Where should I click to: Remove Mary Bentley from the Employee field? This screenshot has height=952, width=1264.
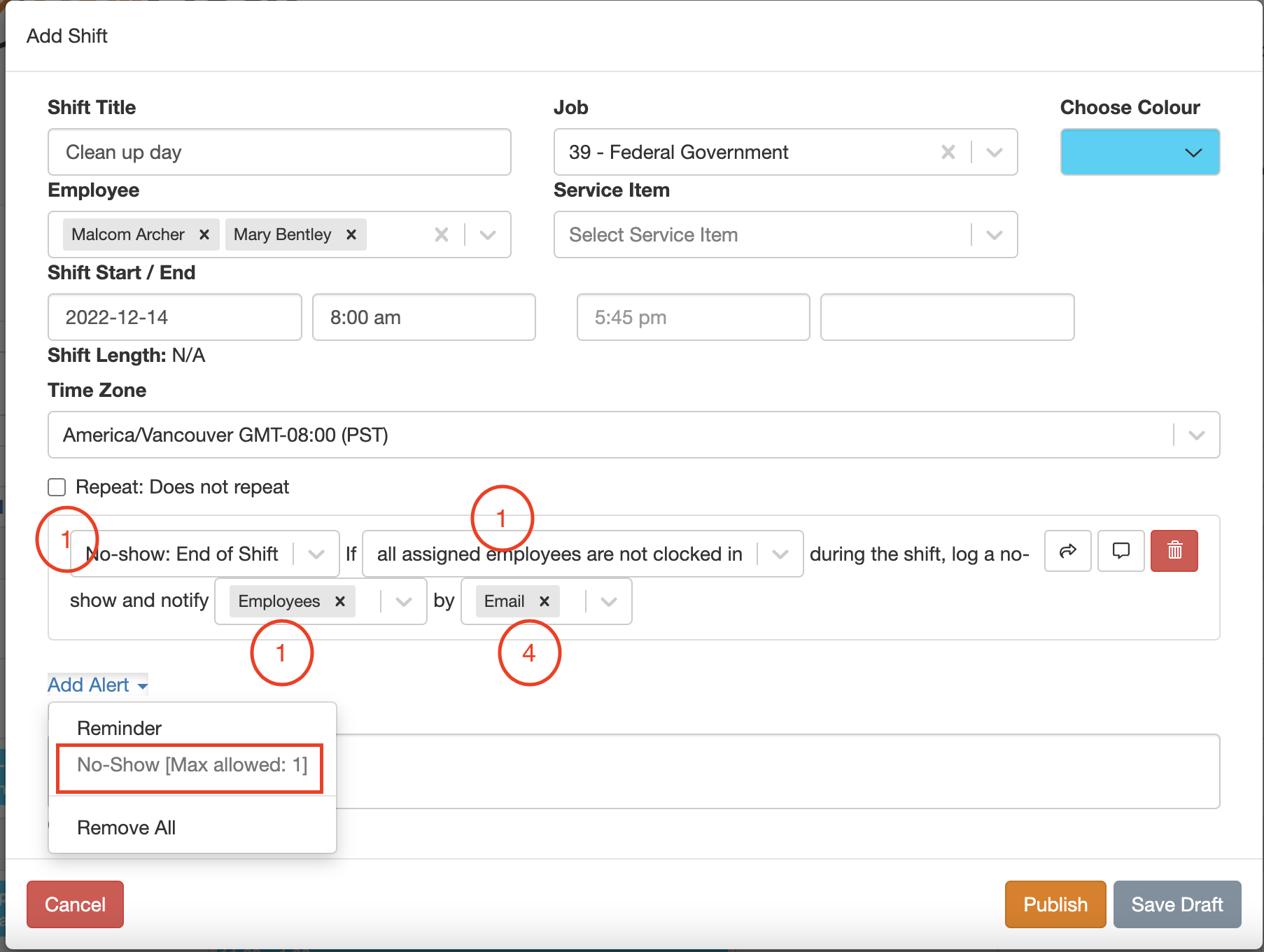tap(351, 234)
